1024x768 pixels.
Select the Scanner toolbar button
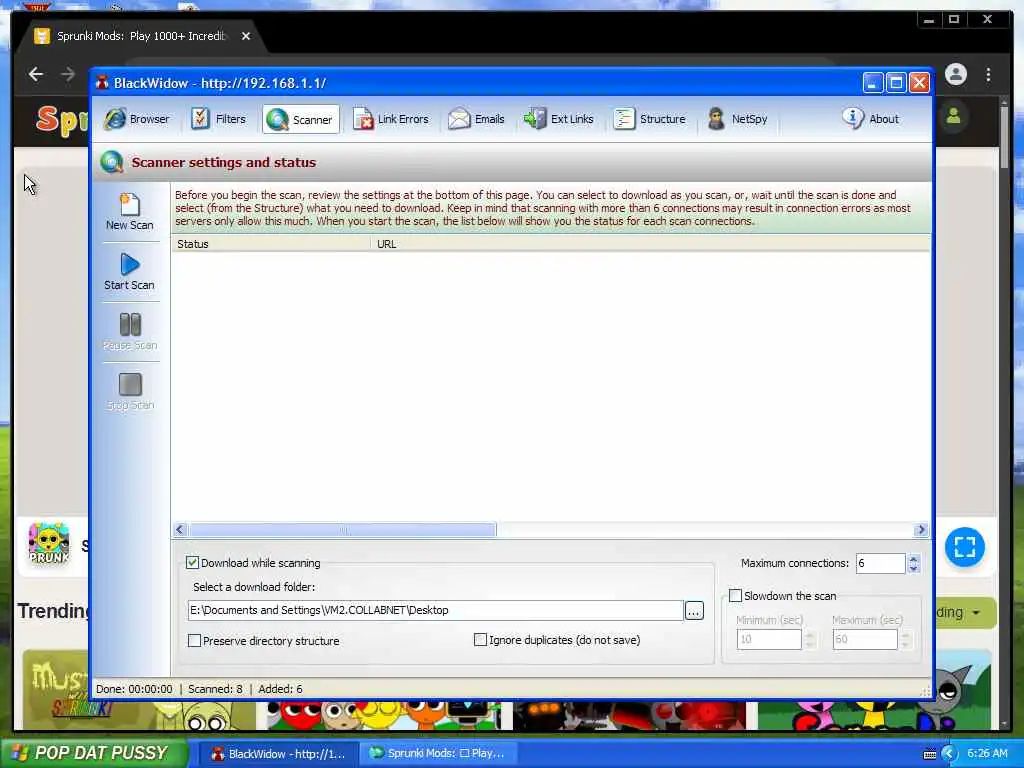300,120
